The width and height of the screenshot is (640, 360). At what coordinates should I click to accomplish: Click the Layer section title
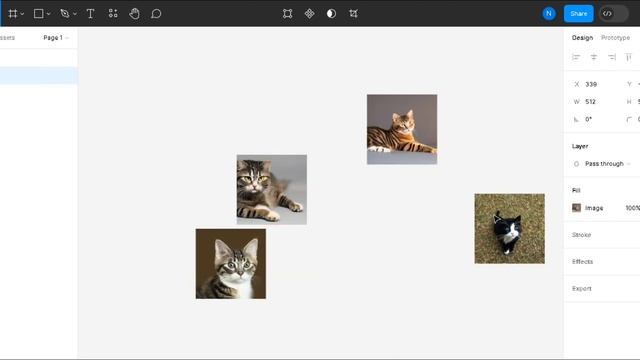click(x=580, y=146)
